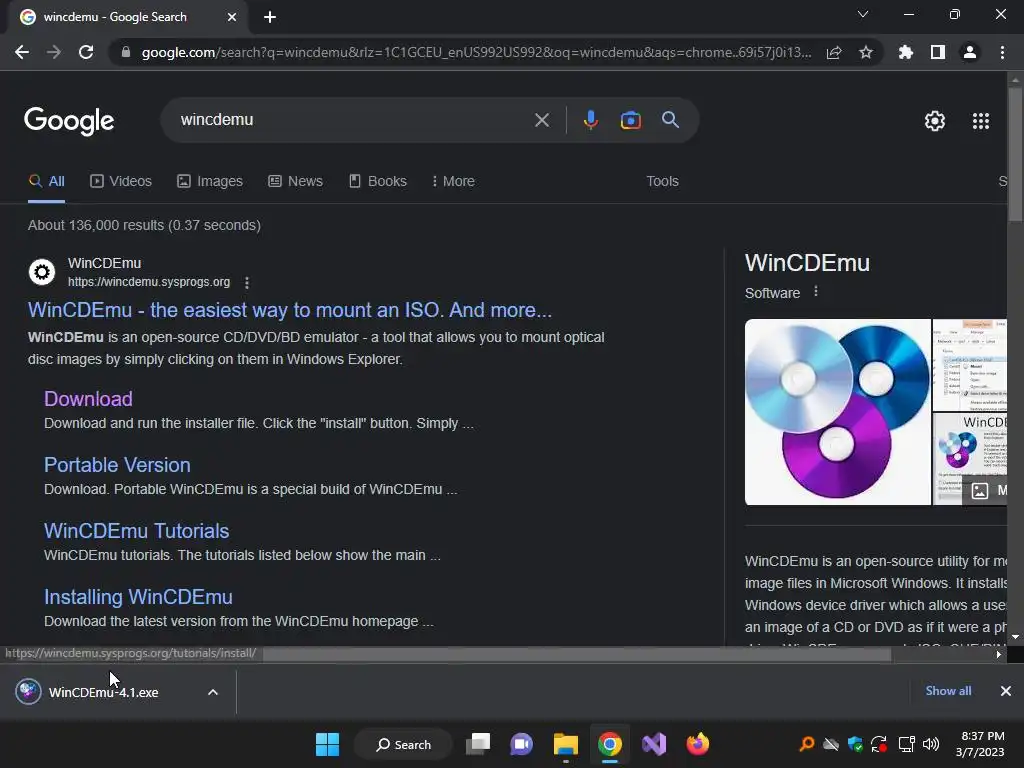Open File Explorer from the taskbar
The height and width of the screenshot is (768, 1024).
coord(566,744)
